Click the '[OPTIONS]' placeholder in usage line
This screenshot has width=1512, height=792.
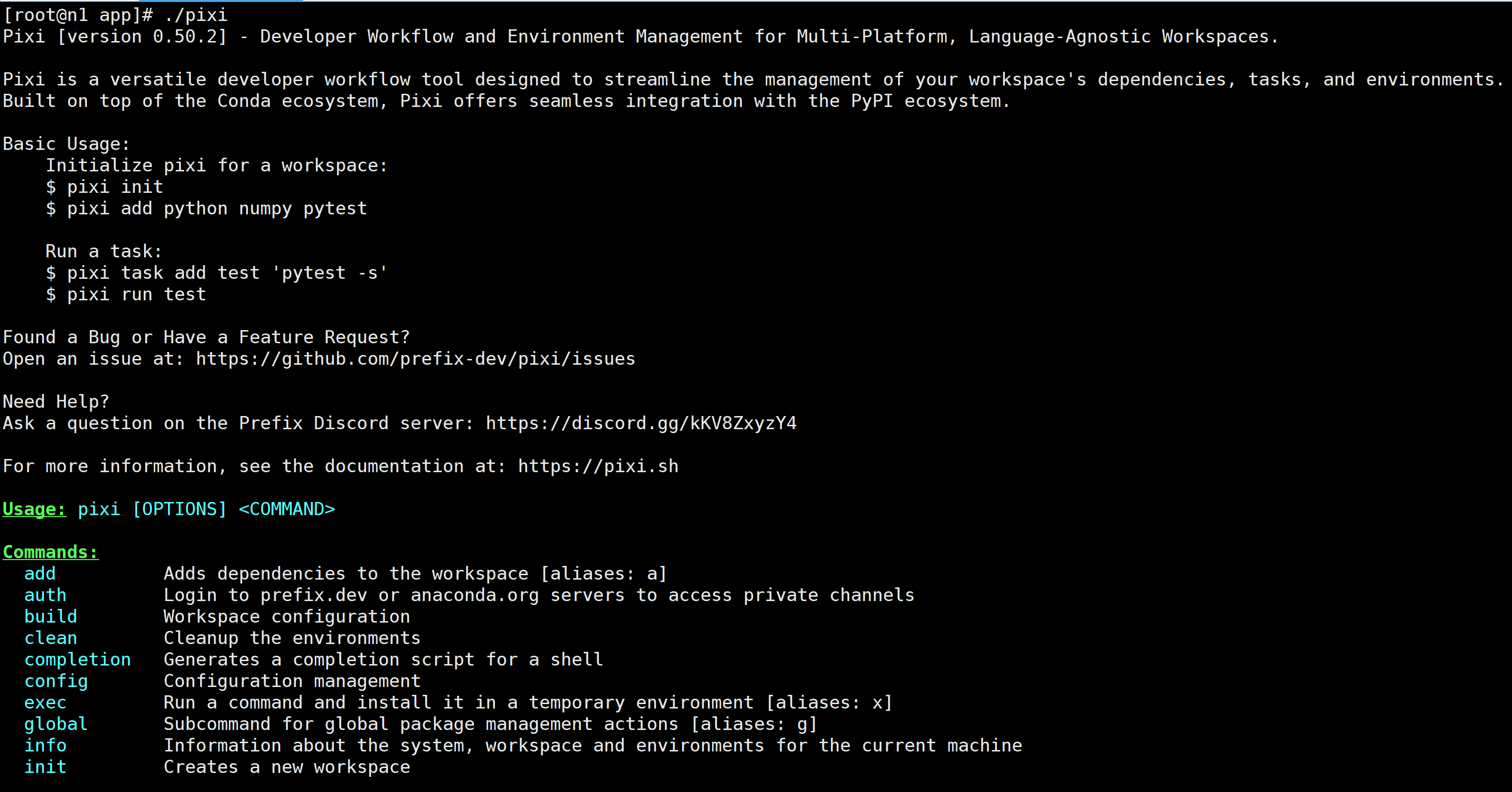point(180,509)
